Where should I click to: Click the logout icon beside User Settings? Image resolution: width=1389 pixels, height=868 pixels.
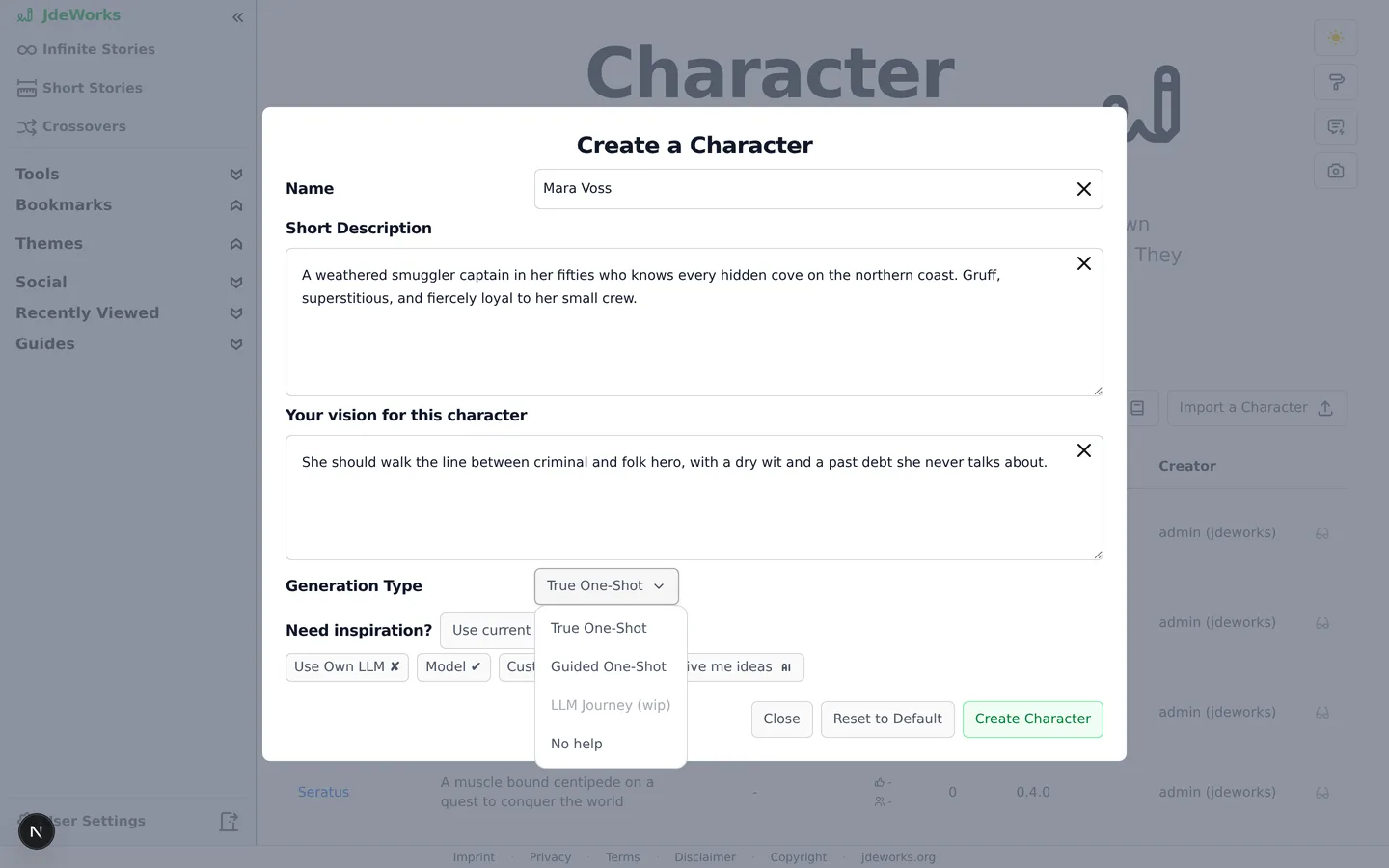(229, 822)
